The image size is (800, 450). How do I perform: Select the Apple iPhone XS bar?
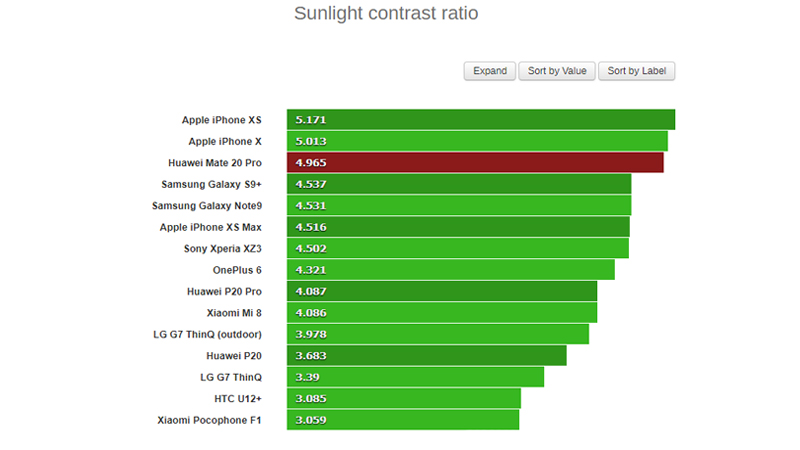pos(480,120)
